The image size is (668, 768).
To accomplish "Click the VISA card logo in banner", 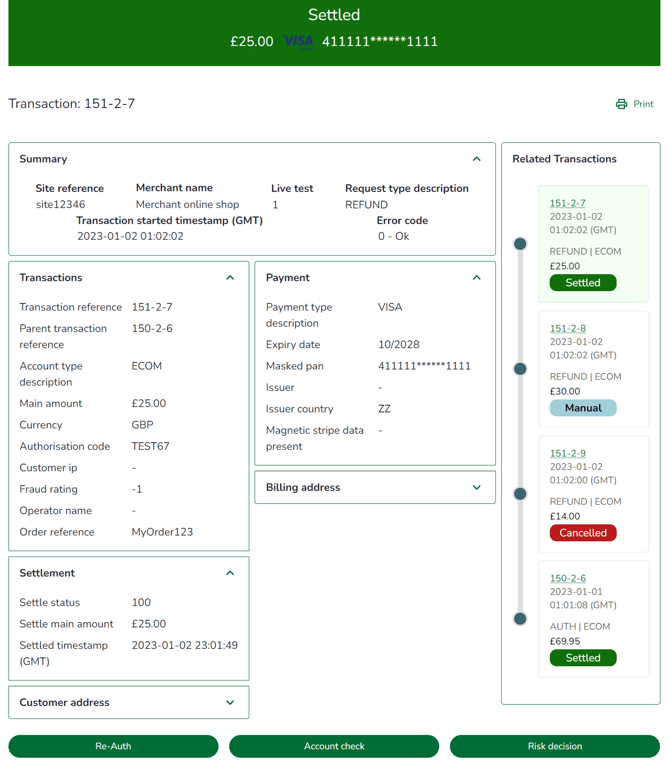I will click(299, 42).
